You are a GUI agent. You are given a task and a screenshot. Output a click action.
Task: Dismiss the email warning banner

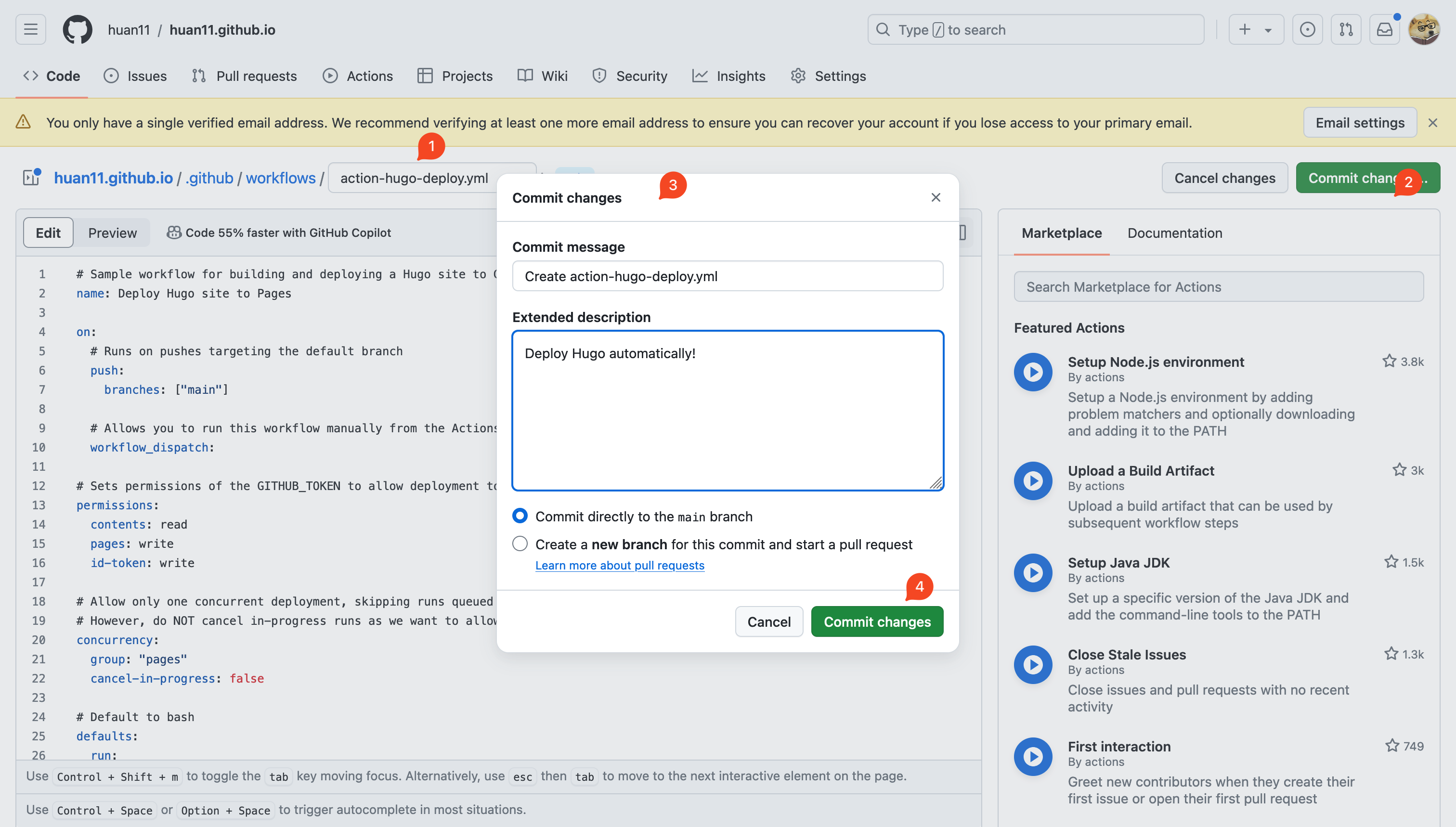1433,123
